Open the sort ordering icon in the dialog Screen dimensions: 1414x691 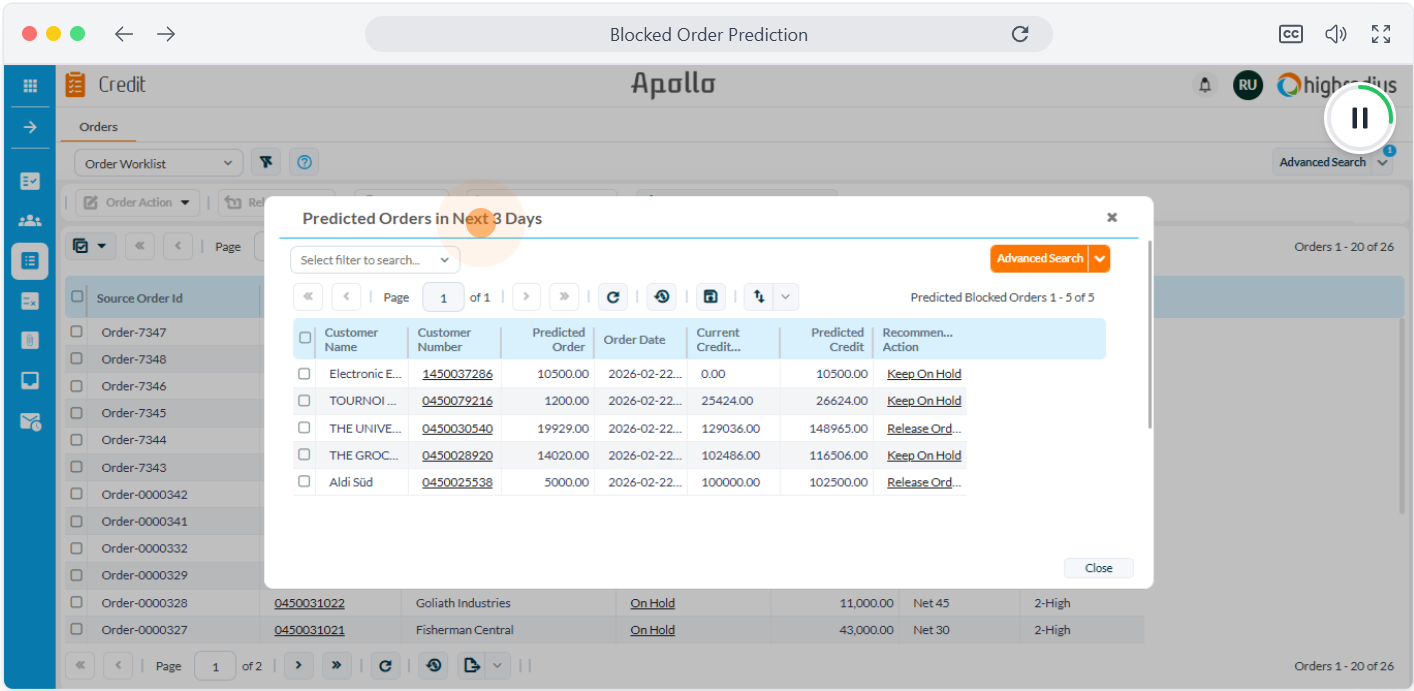760,296
